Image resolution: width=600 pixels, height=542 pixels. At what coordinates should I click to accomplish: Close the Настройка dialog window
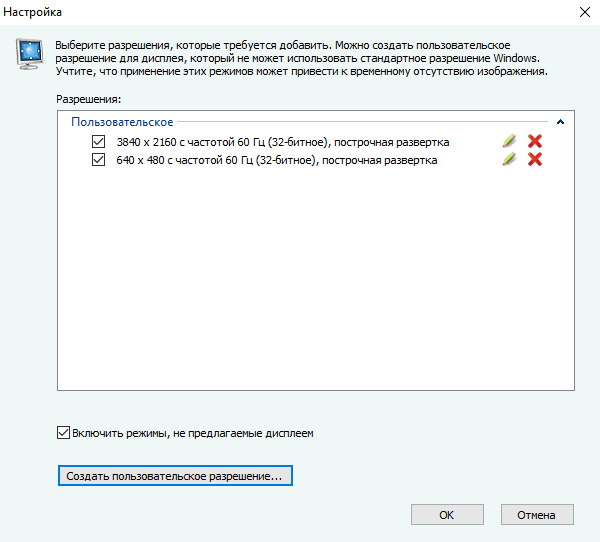pyautogui.click(x=583, y=13)
